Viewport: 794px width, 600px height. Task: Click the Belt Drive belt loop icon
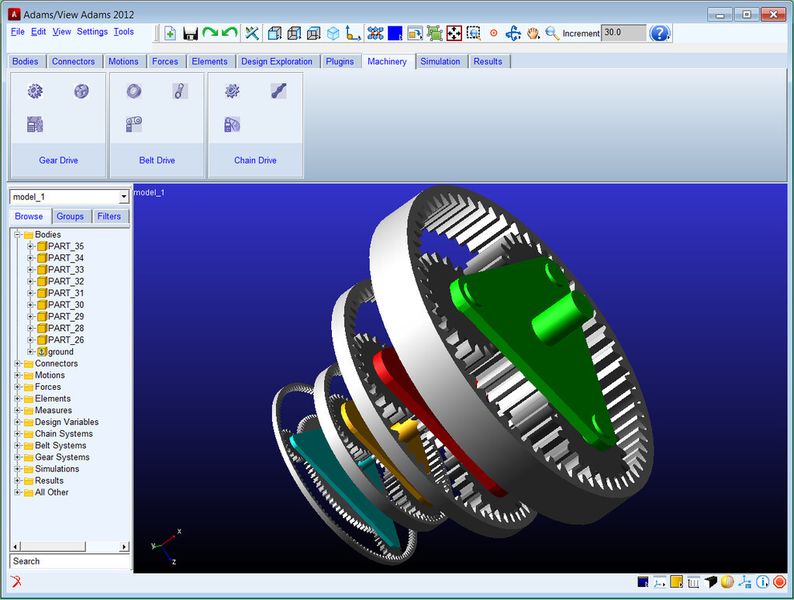click(x=180, y=91)
